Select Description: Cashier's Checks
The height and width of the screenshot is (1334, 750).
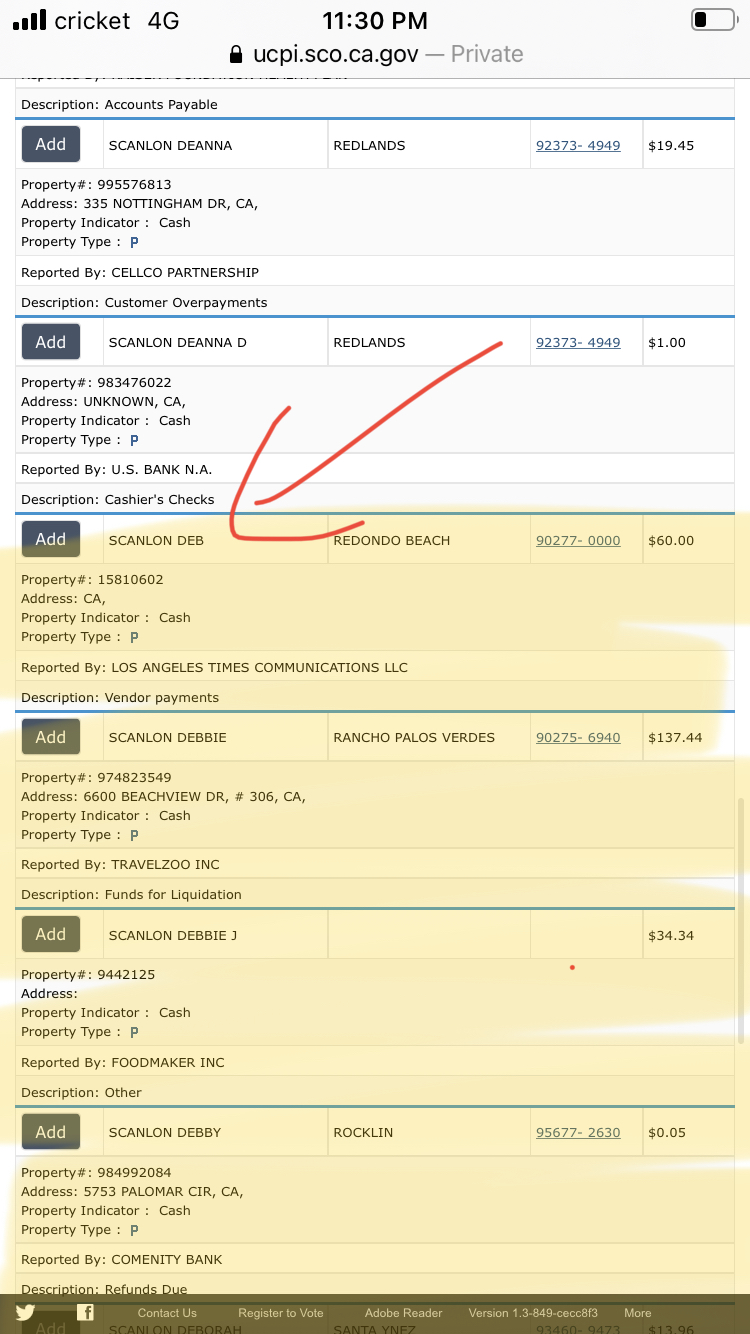pyautogui.click(x=118, y=499)
